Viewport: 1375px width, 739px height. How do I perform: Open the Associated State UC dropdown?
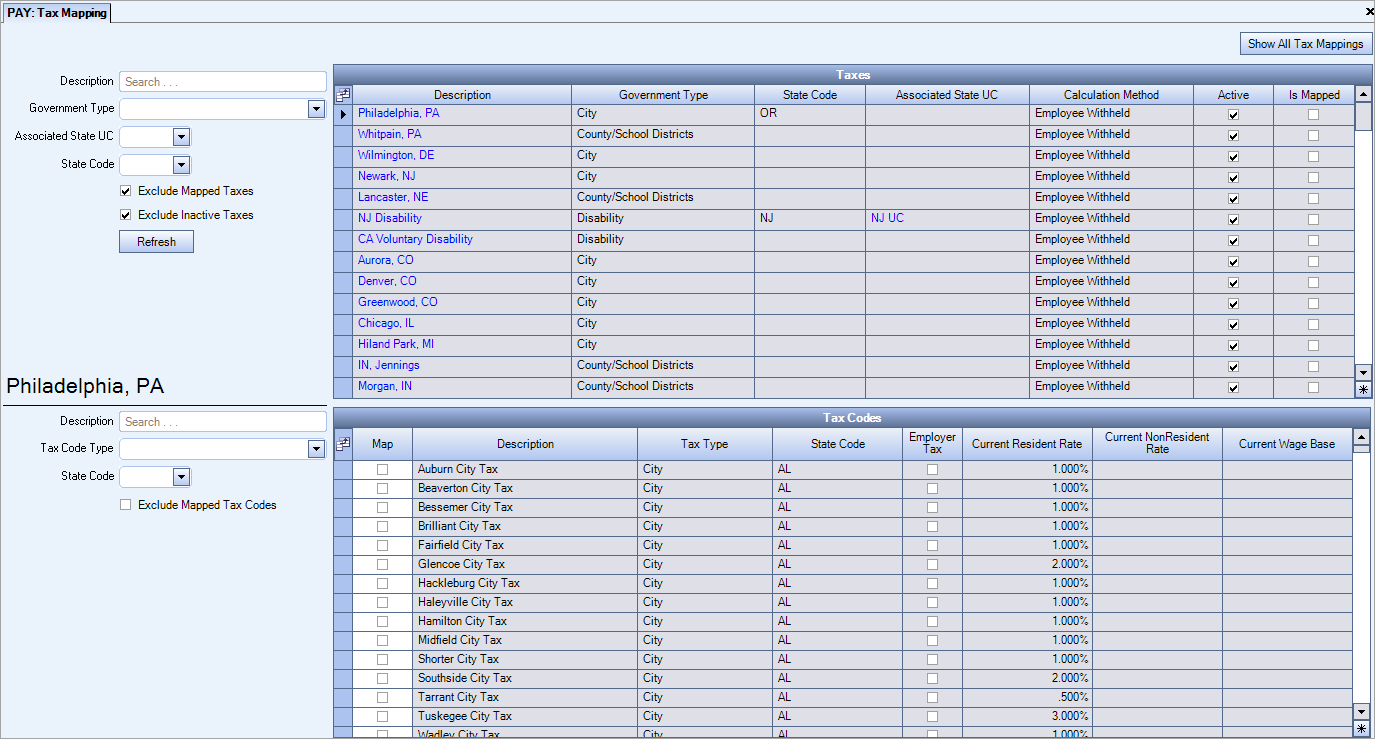tap(181, 136)
